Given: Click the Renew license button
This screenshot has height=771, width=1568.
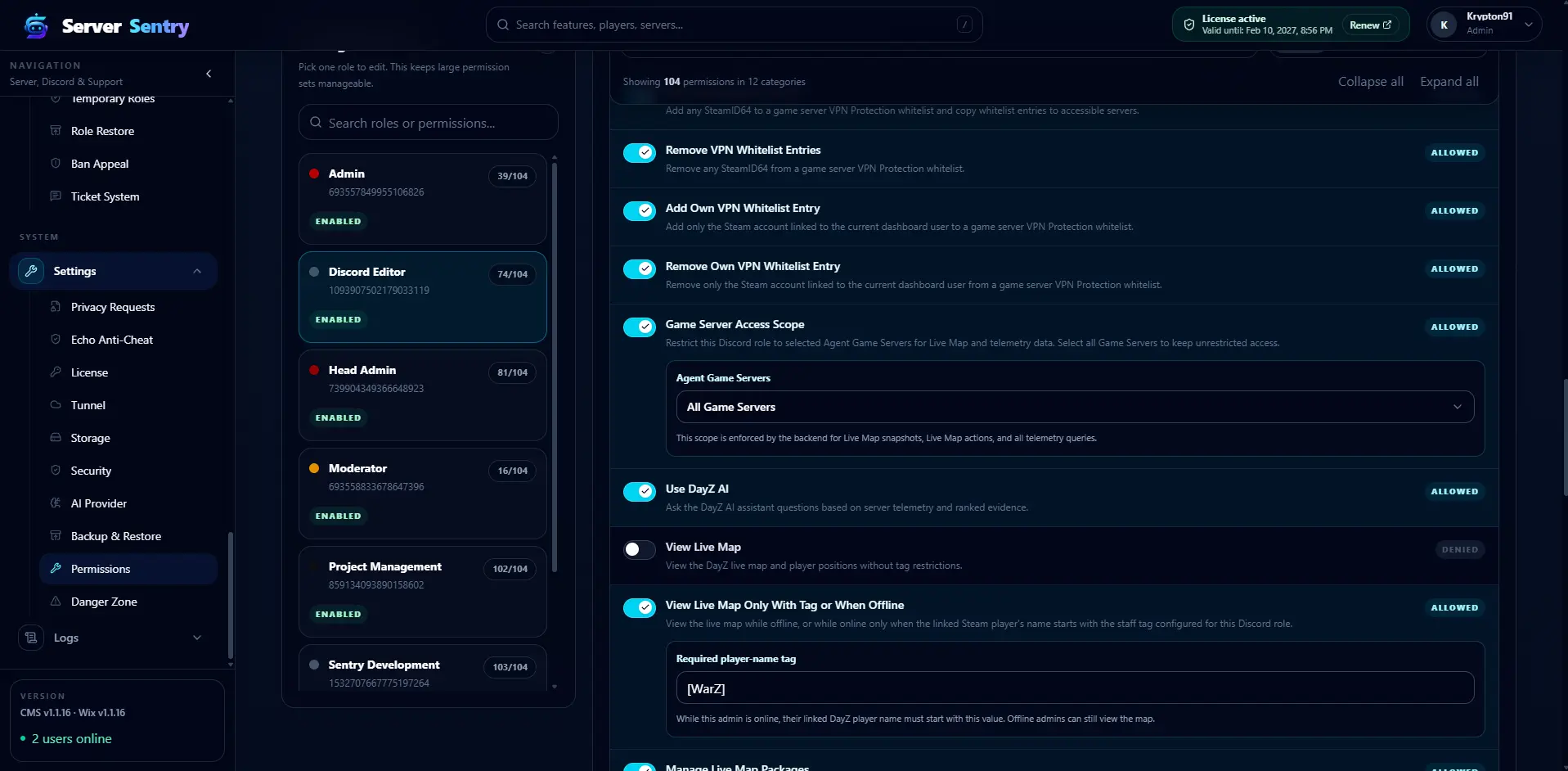Looking at the screenshot, I should 1370,25.
